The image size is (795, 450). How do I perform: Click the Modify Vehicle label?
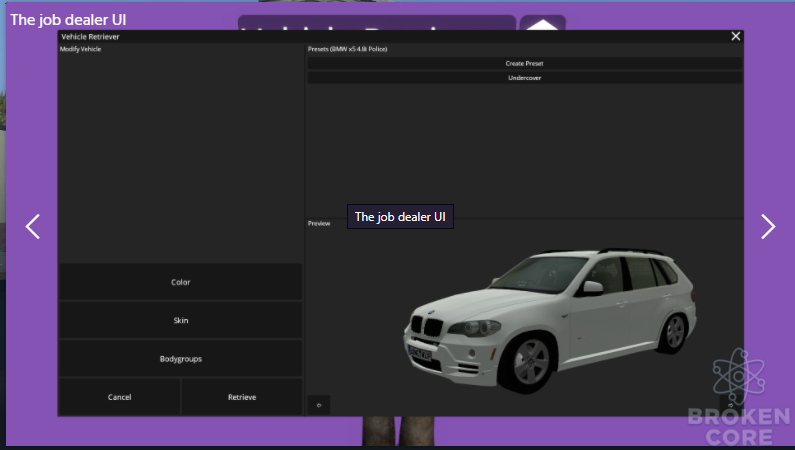click(80, 49)
